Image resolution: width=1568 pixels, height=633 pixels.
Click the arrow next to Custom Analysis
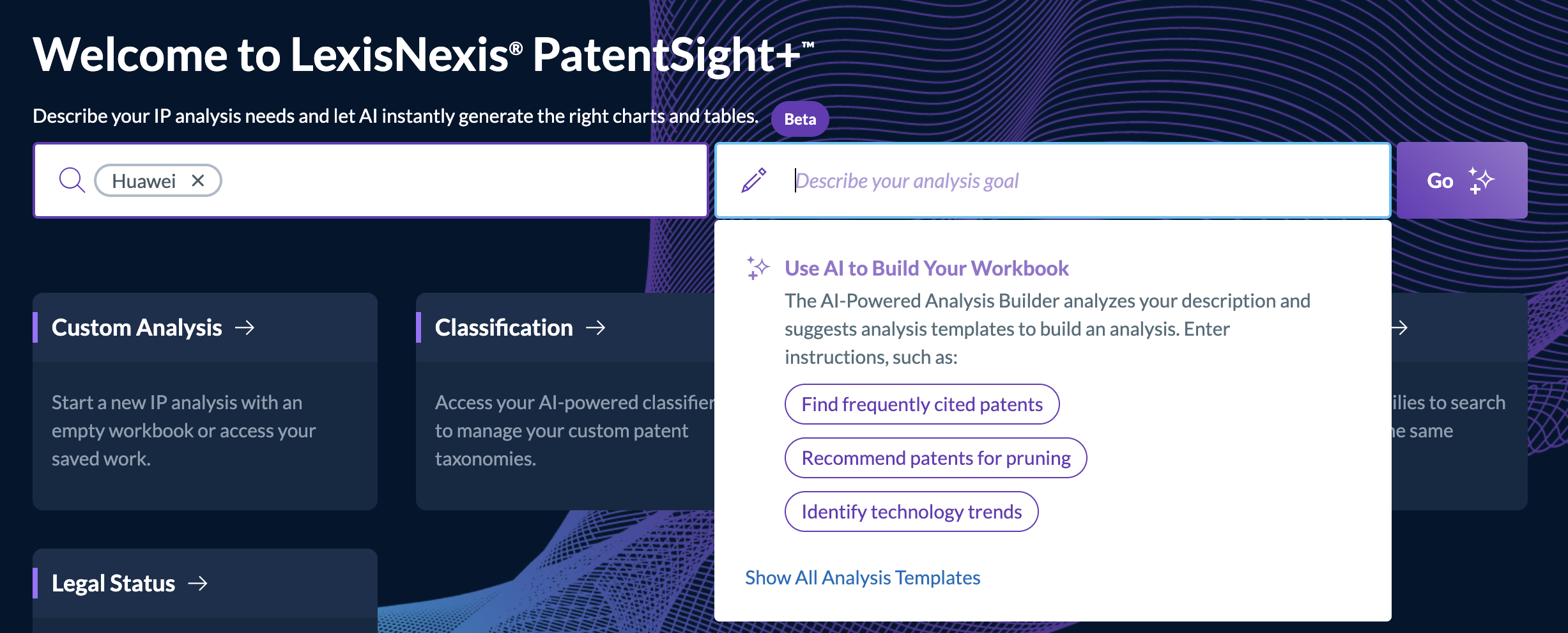pos(245,328)
